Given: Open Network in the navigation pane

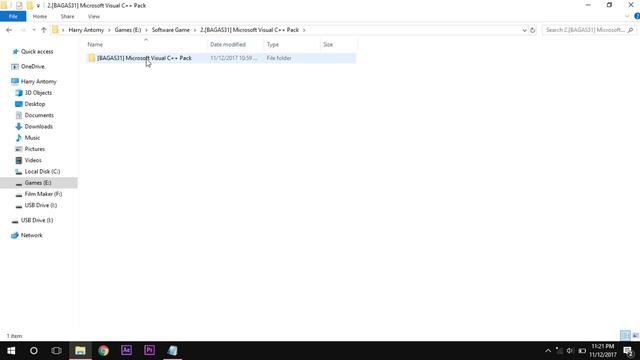Looking at the screenshot, I should point(31,235).
